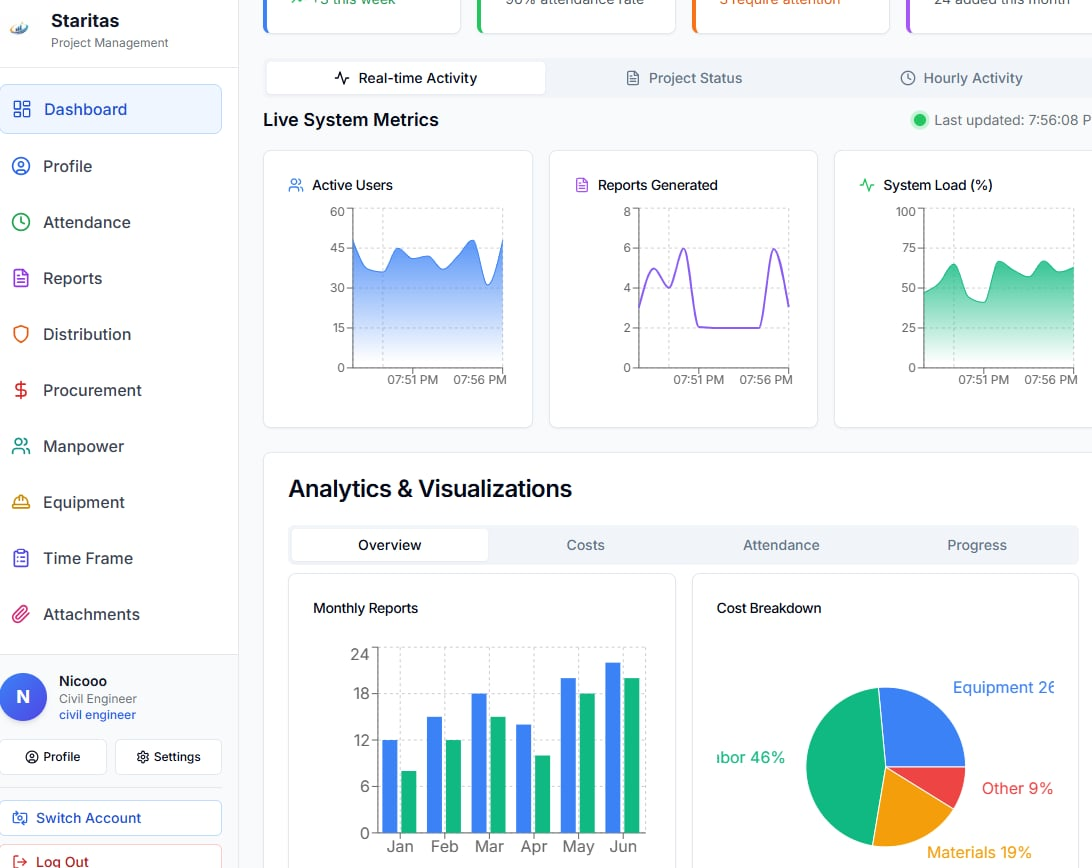1092x868 pixels.
Task: Select the Profile icon in the sidebar
Action: pos(23,166)
